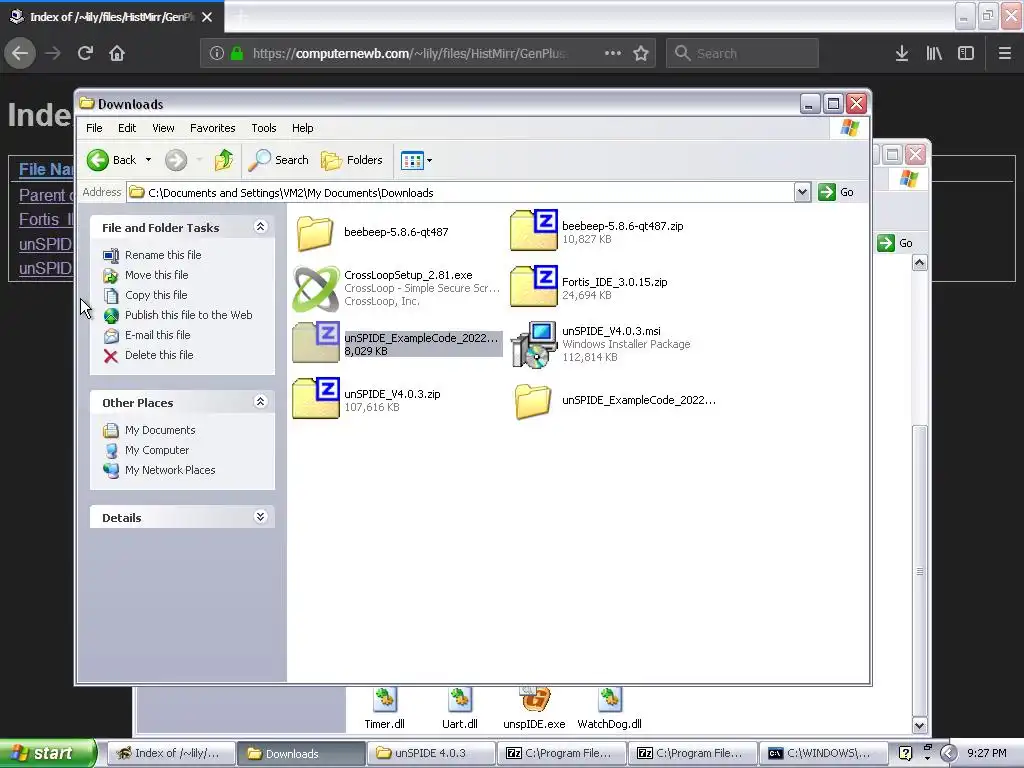
Task: Switch to unSPIDE 4.0.3 taskbar button
Action: [x=431, y=753]
